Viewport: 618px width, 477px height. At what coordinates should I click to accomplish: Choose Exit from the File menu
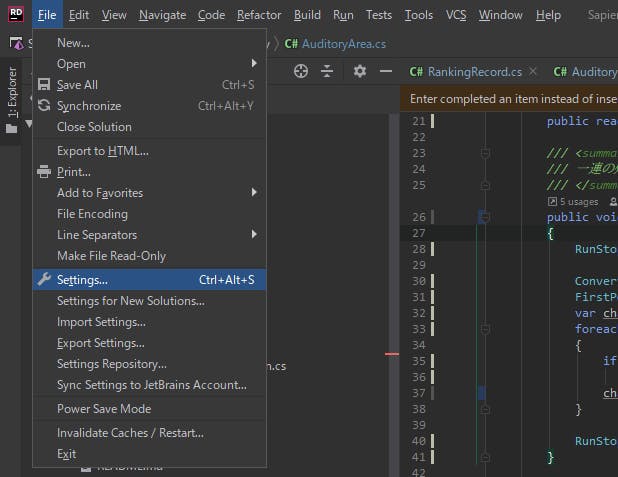point(149,453)
